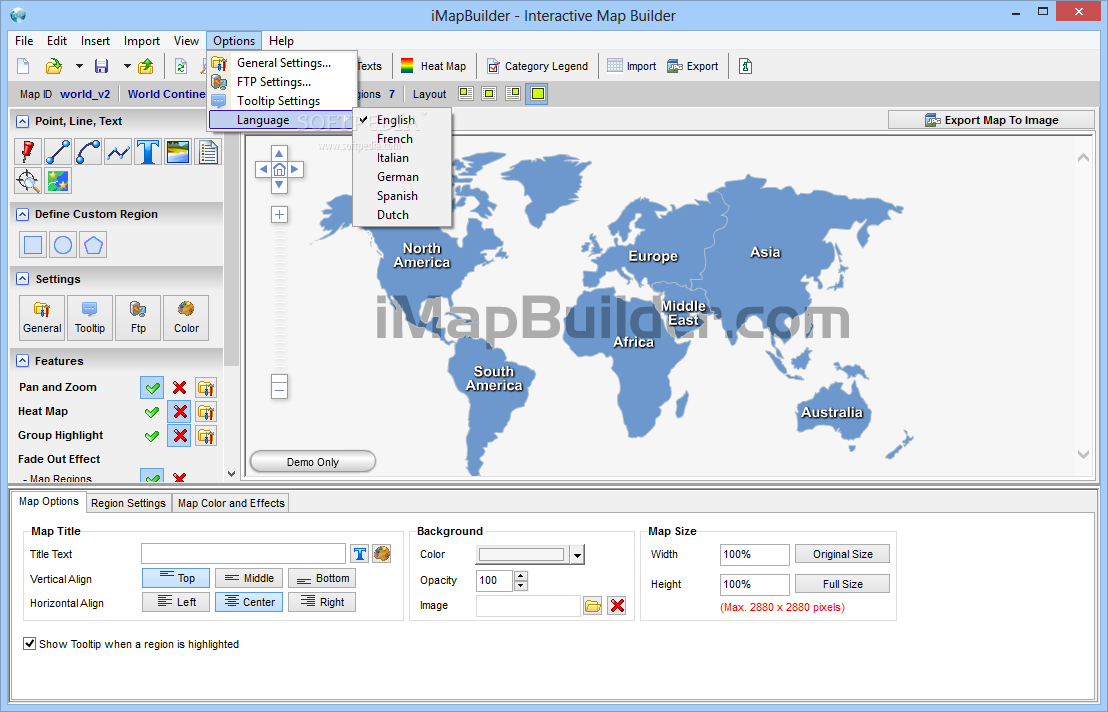
Task: Remove the background image with red X
Action: click(617, 606)
